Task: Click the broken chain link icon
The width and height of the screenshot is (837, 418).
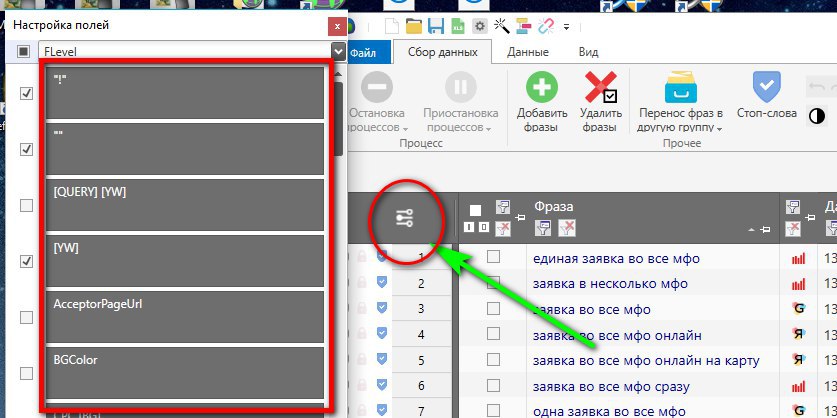Action: coord(546,25)
